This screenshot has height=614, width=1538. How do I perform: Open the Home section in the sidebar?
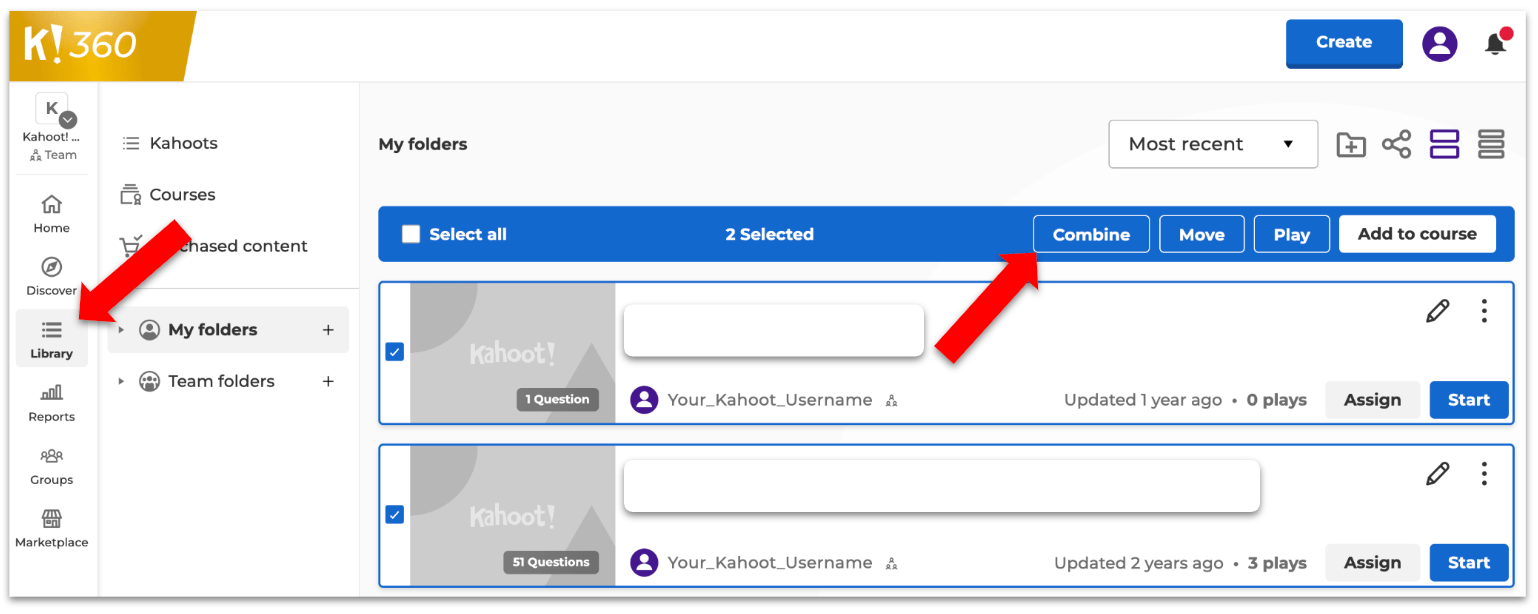coord(51,212)
